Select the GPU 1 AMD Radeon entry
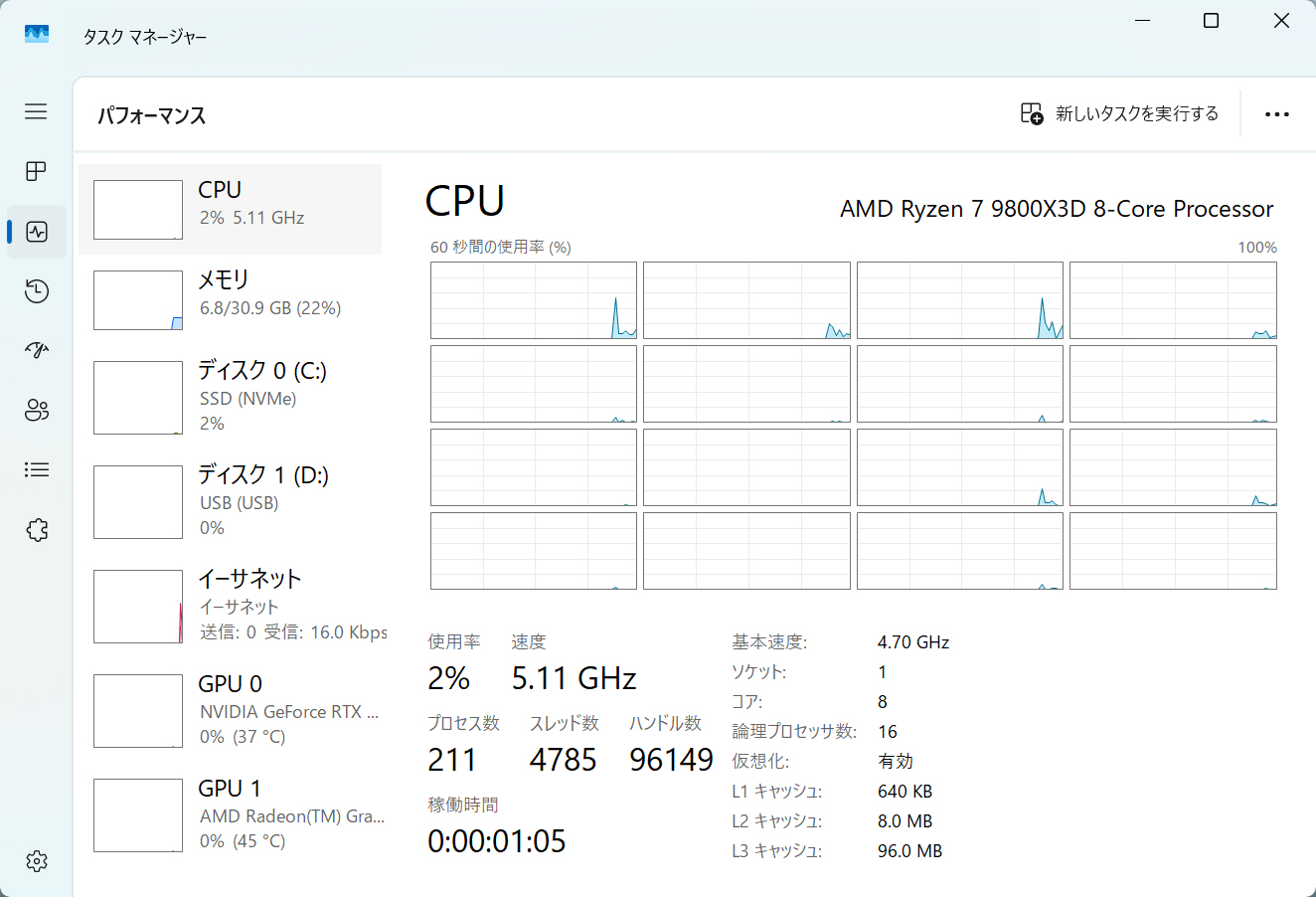The width and height of the screenshot is (1316, 897). click(x=230, y=814)
